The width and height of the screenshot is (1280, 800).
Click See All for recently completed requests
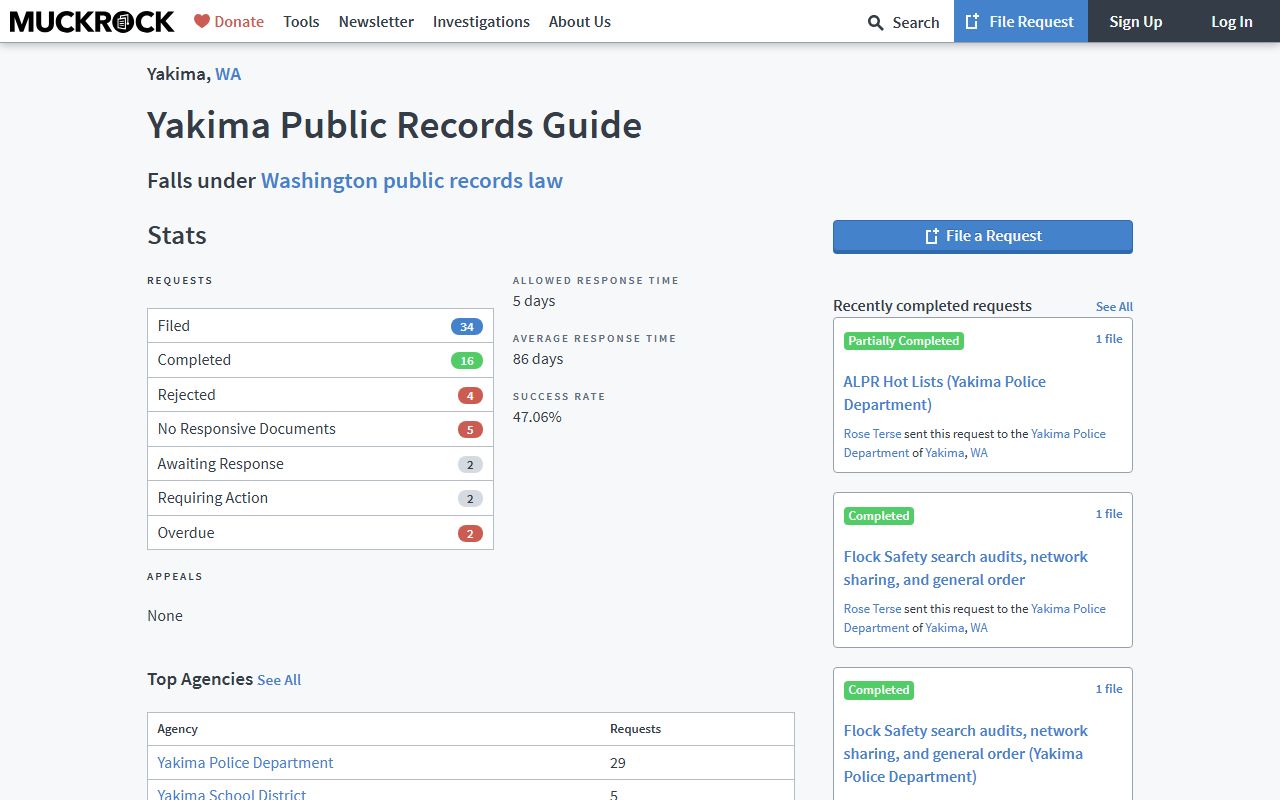(x=1114, y=307)
